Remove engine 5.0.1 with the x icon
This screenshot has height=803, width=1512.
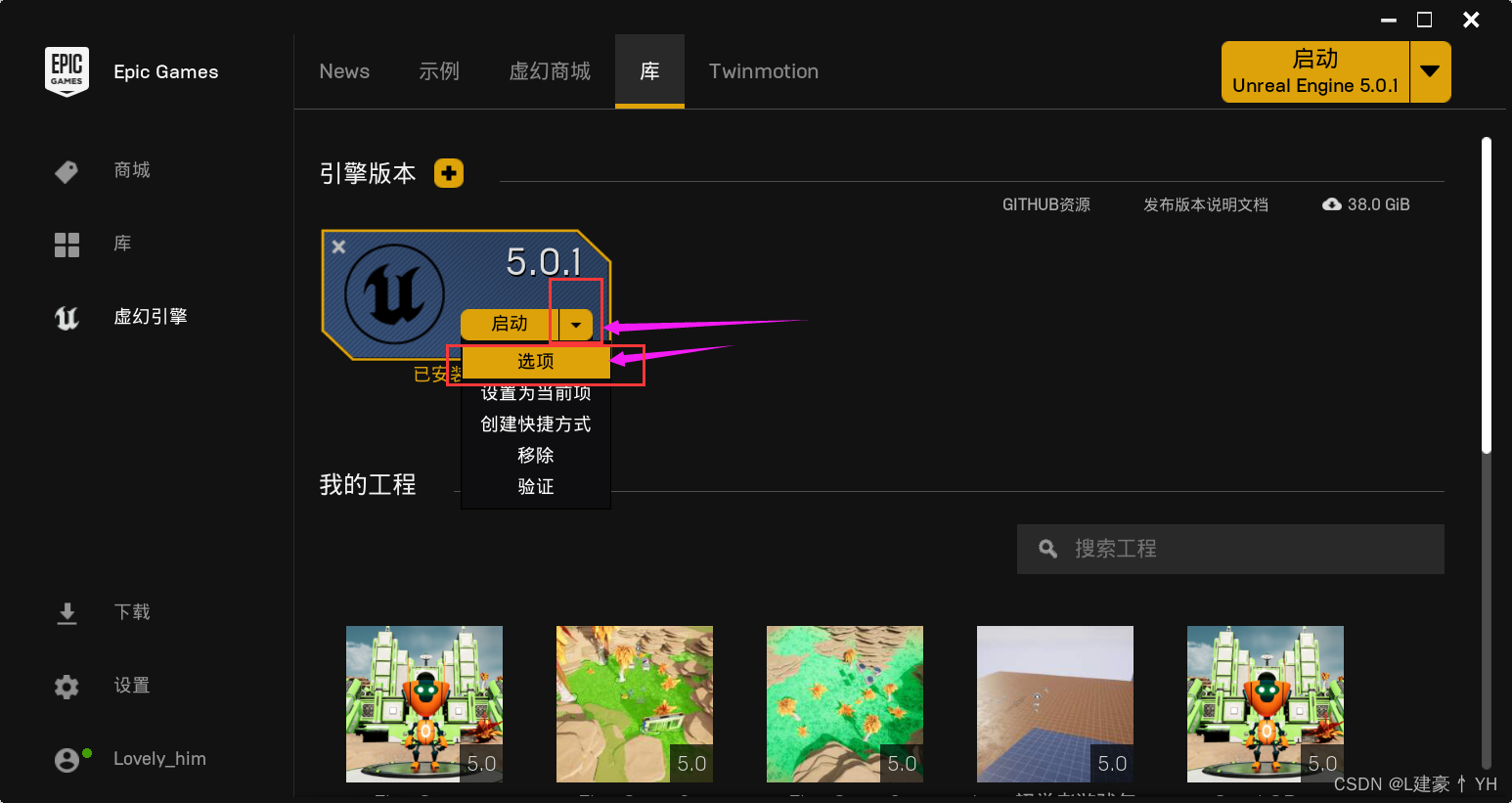(338, 246)
